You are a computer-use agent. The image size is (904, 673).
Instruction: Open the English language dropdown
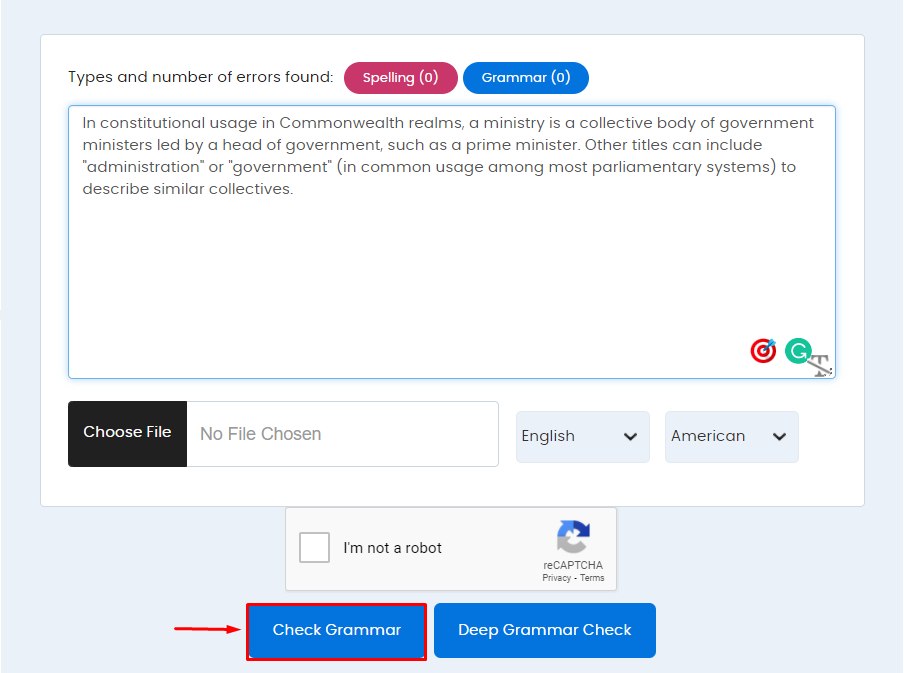(x=582, y=436)
